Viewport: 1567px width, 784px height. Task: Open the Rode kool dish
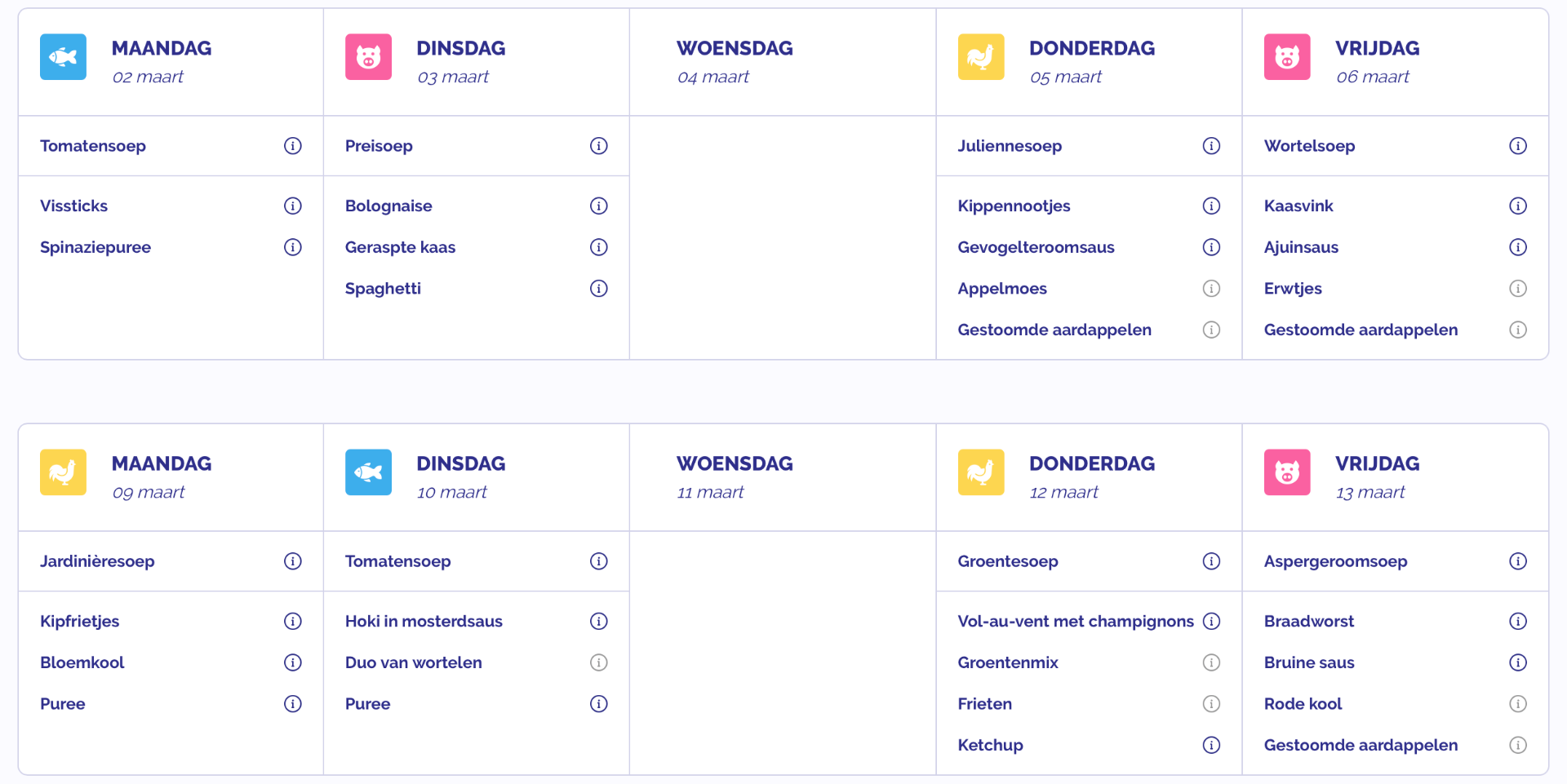click(1303, 703)
